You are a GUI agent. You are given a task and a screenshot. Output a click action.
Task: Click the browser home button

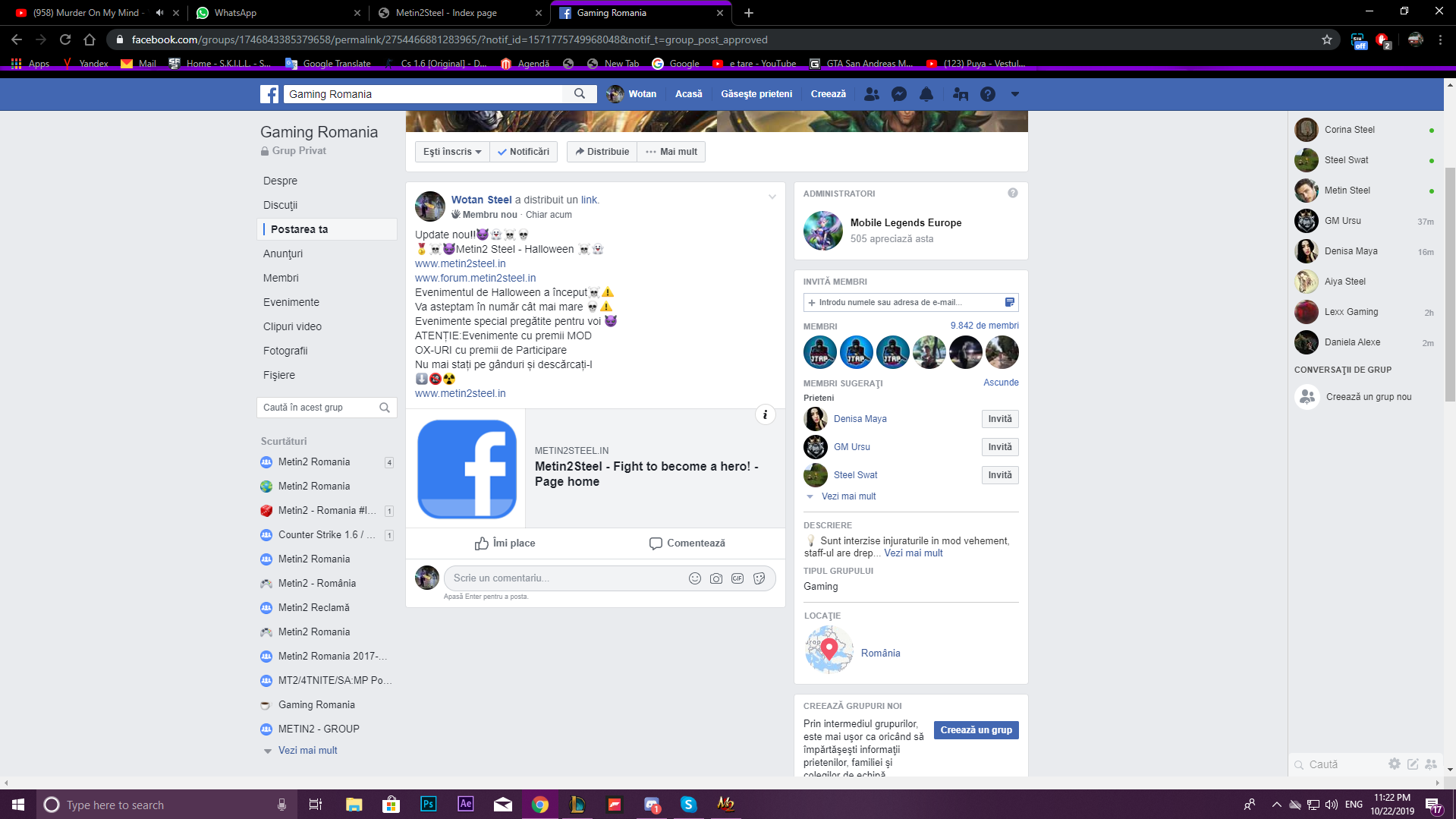tap(90, 39)
